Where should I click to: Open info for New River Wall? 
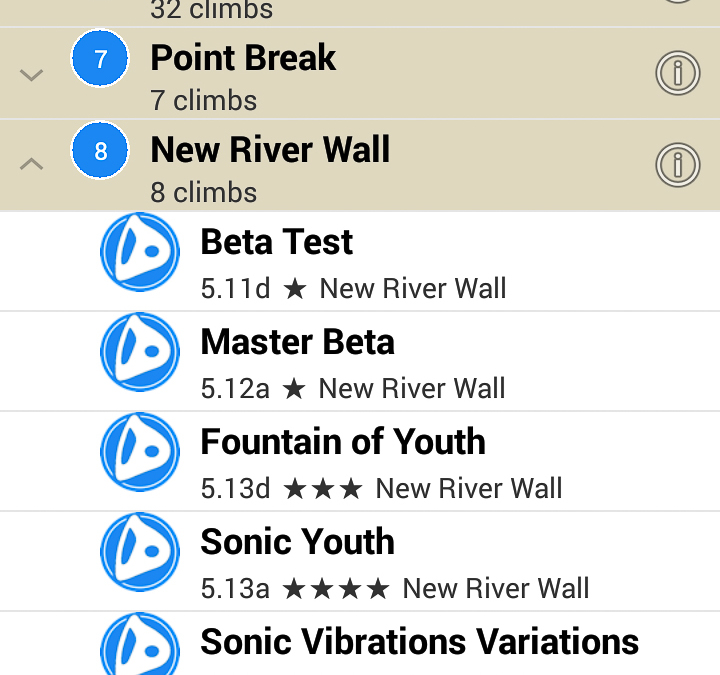coord(677,164)
